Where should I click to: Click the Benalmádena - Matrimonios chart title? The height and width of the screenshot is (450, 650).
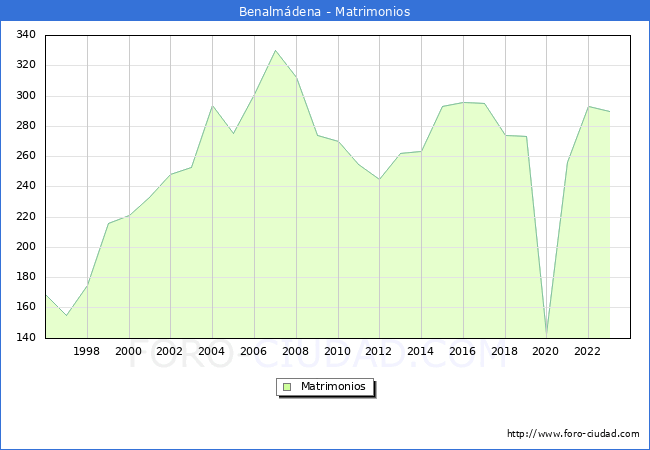(x=325, y=12)
